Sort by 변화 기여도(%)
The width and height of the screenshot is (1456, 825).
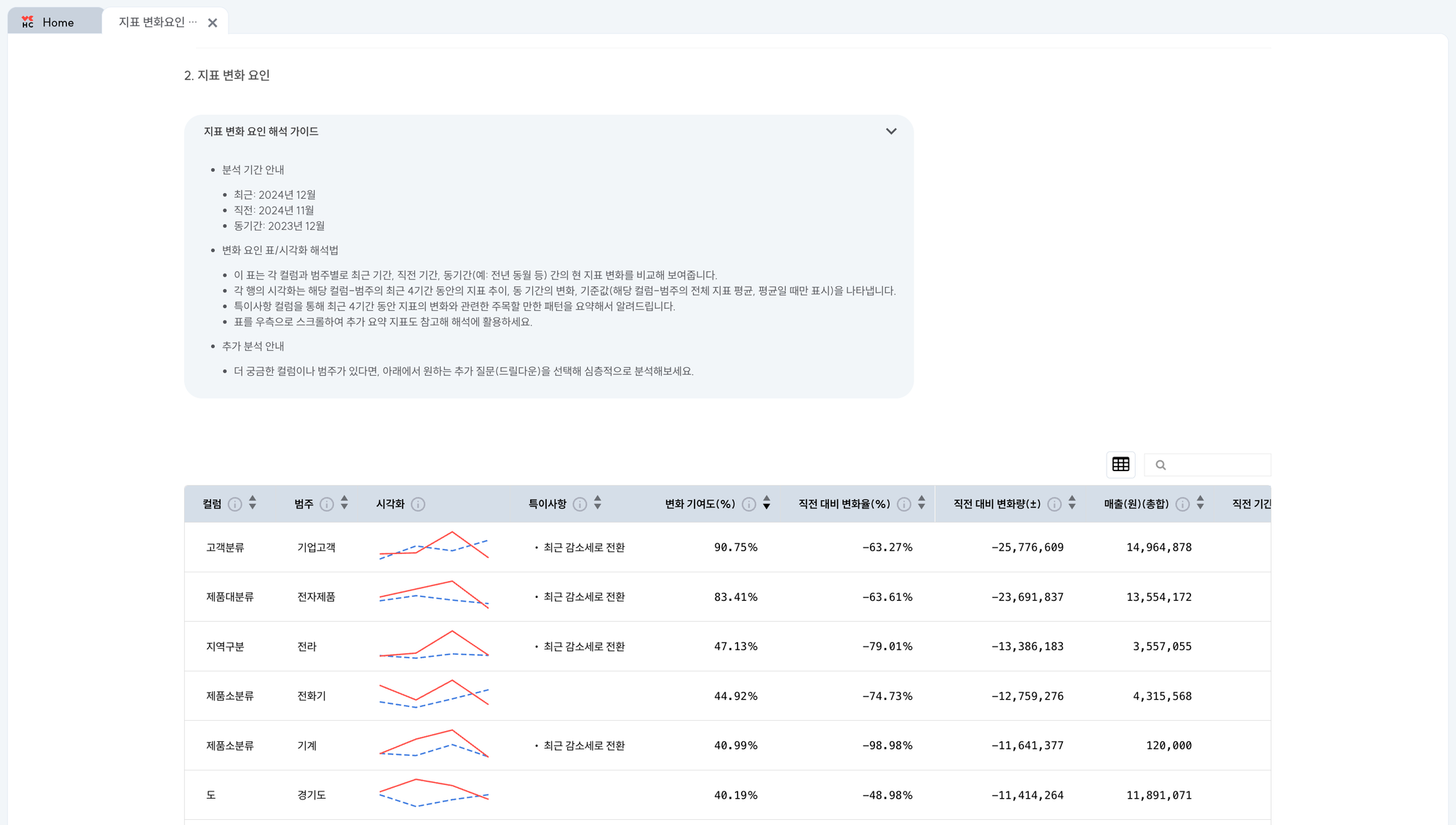click(x=767, y=503)
